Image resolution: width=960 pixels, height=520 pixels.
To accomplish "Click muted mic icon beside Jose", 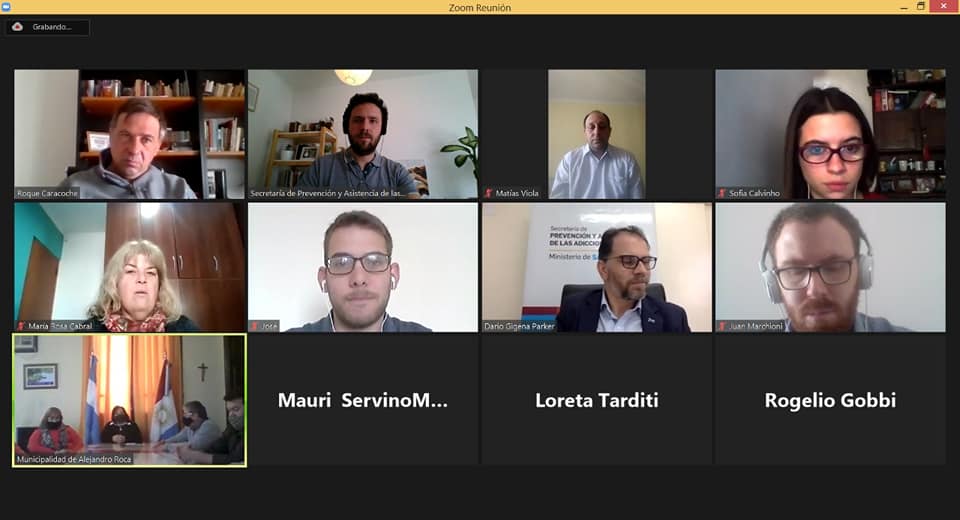I will click(x=255, y=326).
